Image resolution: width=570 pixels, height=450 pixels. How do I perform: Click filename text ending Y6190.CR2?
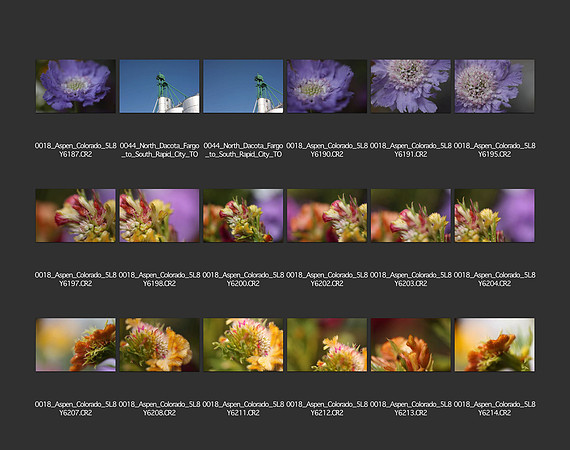[327, 150]
